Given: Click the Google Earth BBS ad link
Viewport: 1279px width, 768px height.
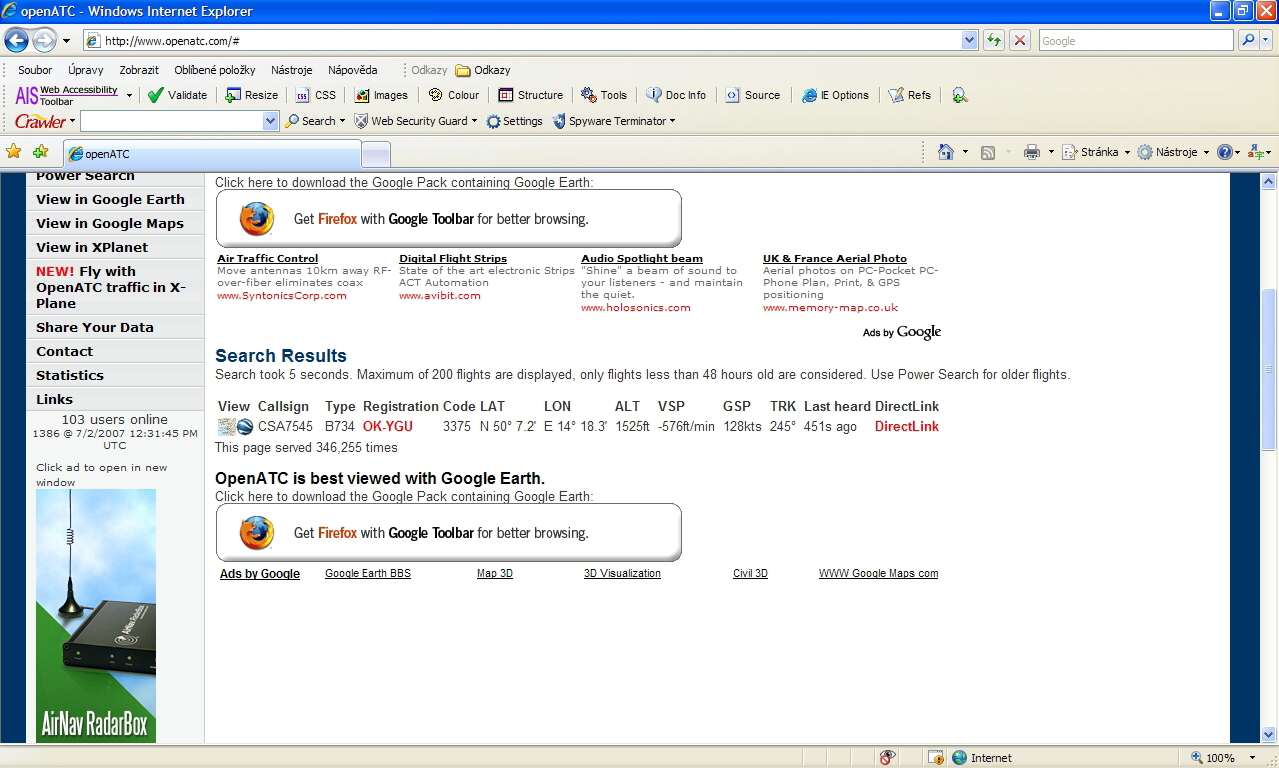Looking at the screenshot, I should point(368,574).
